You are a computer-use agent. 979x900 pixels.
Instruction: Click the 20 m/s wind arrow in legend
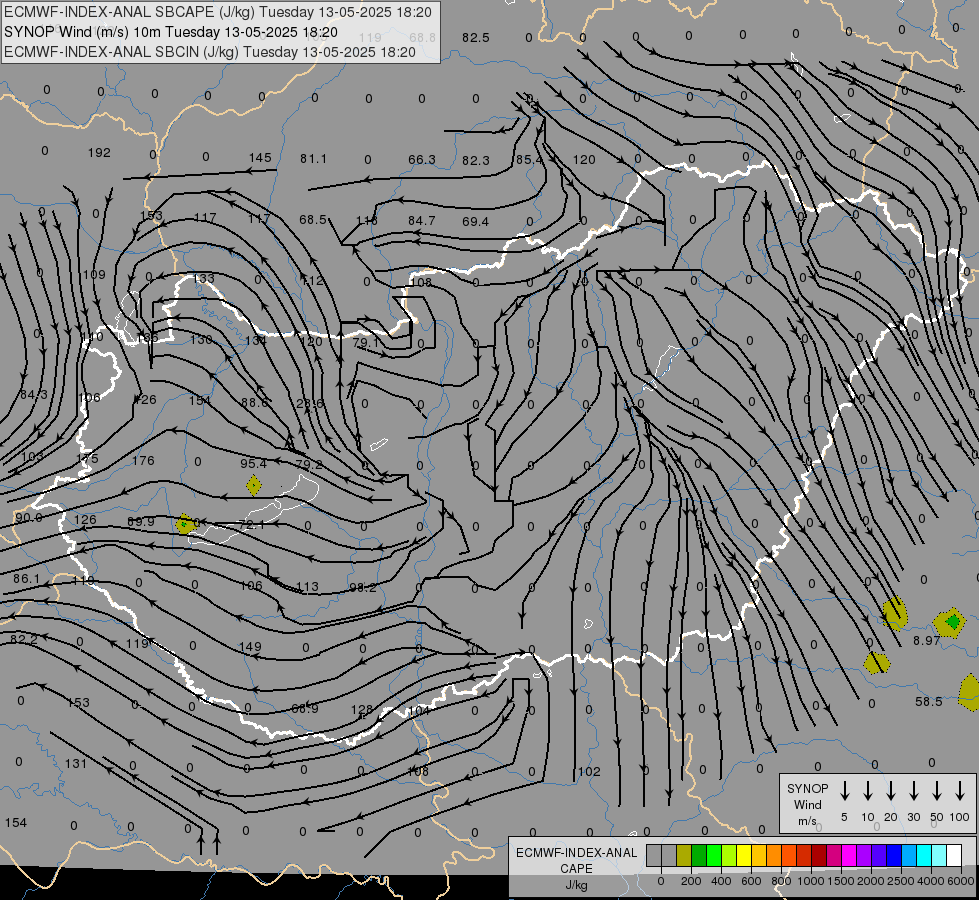tap(891, 791)
